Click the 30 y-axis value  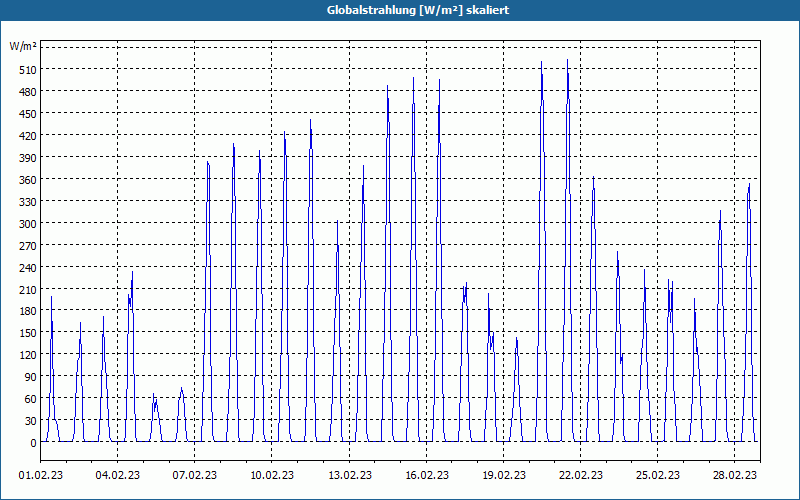point(31,420)
